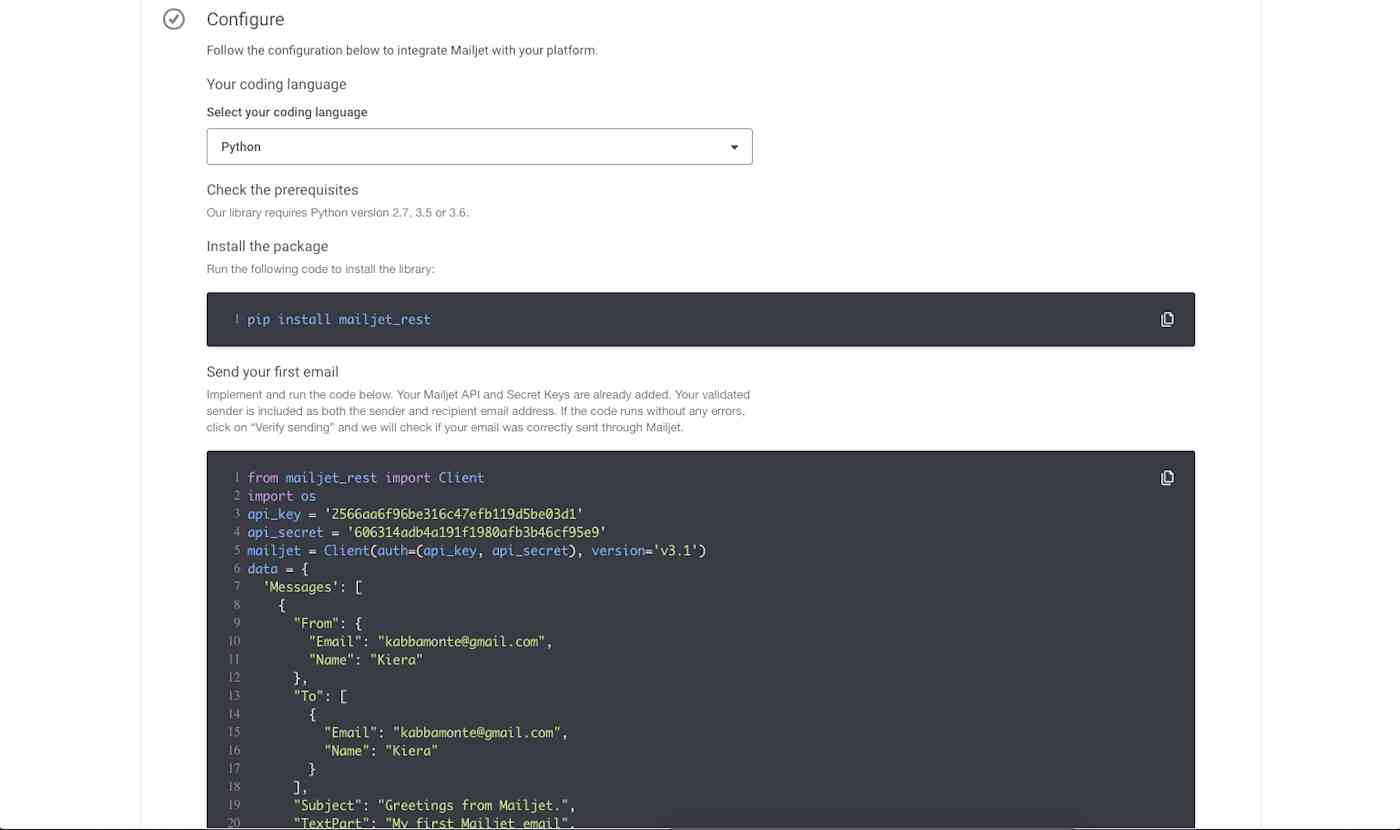Click the Configure step checkmark icon
This screenshot has width=1400, height=830.
174,19
